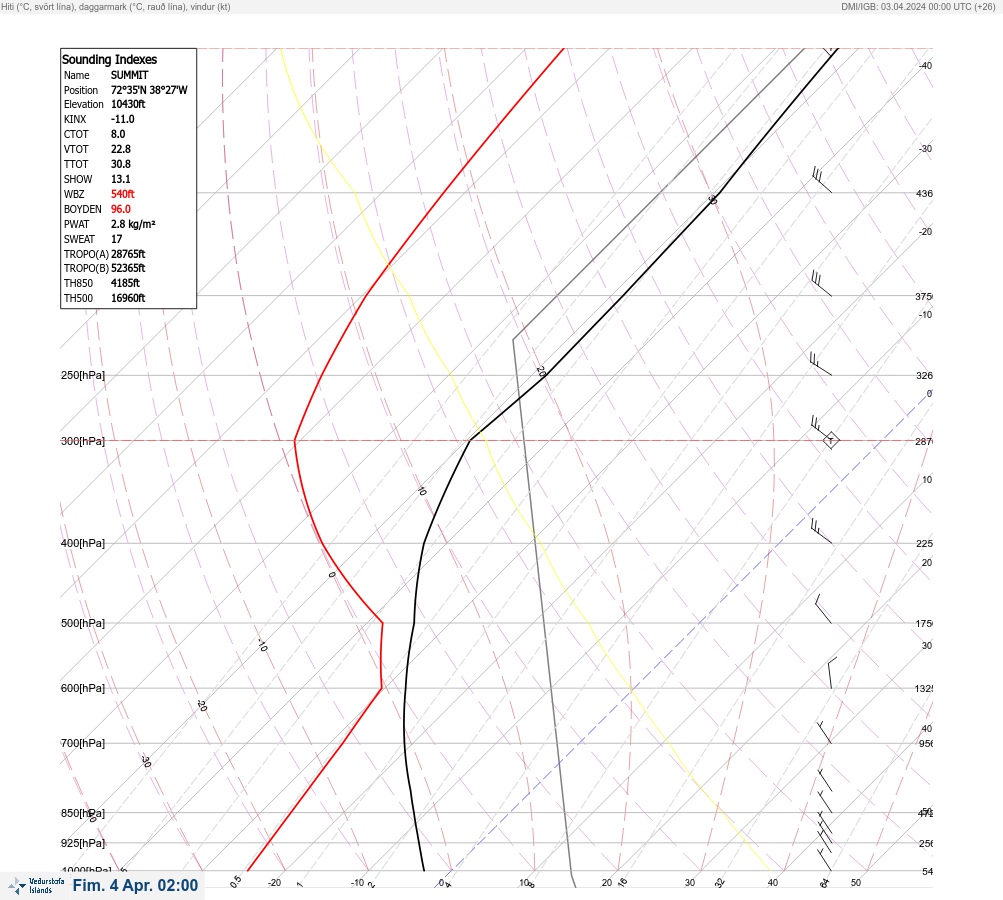
Task: Click the TROPO(B) value '52365ft'
Action: [x=128, y=268]
